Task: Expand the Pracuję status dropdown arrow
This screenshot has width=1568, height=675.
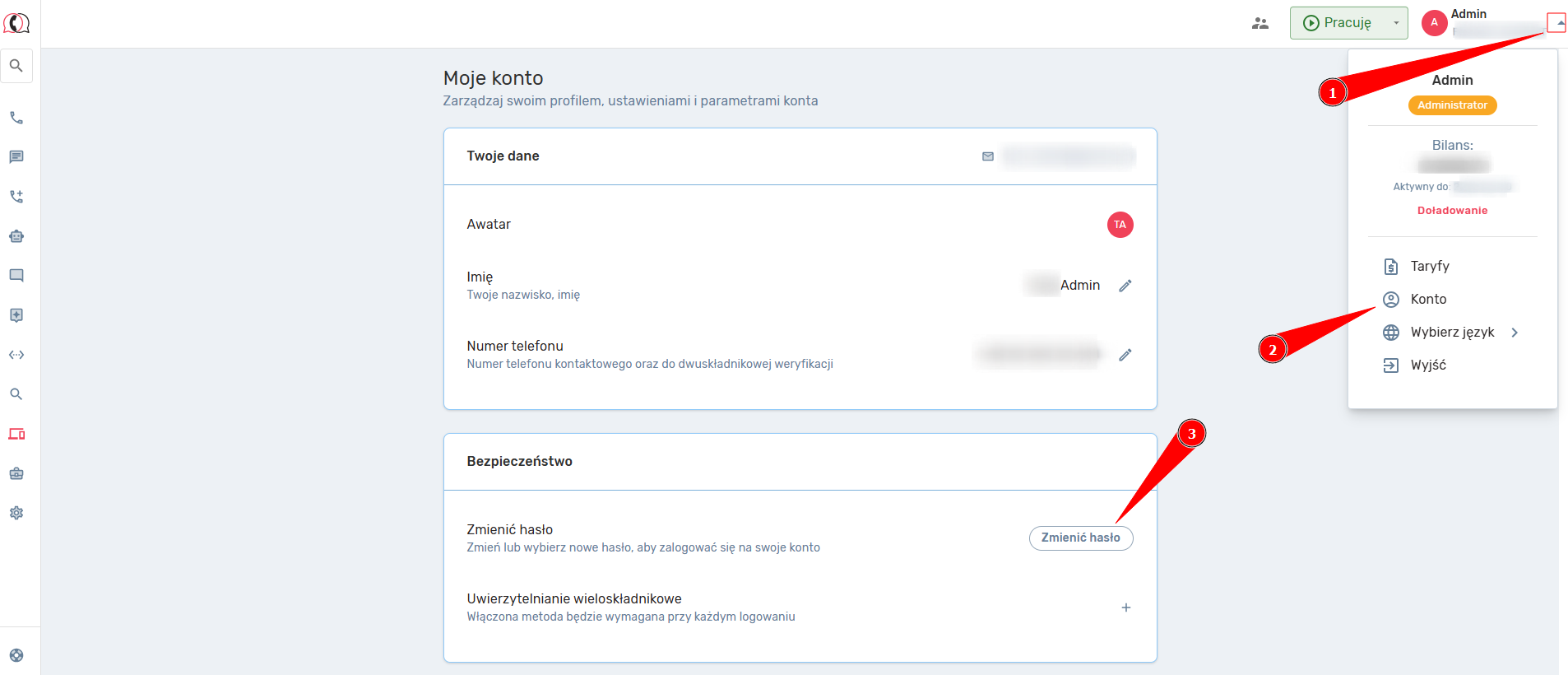Action: click(1396, 23)
